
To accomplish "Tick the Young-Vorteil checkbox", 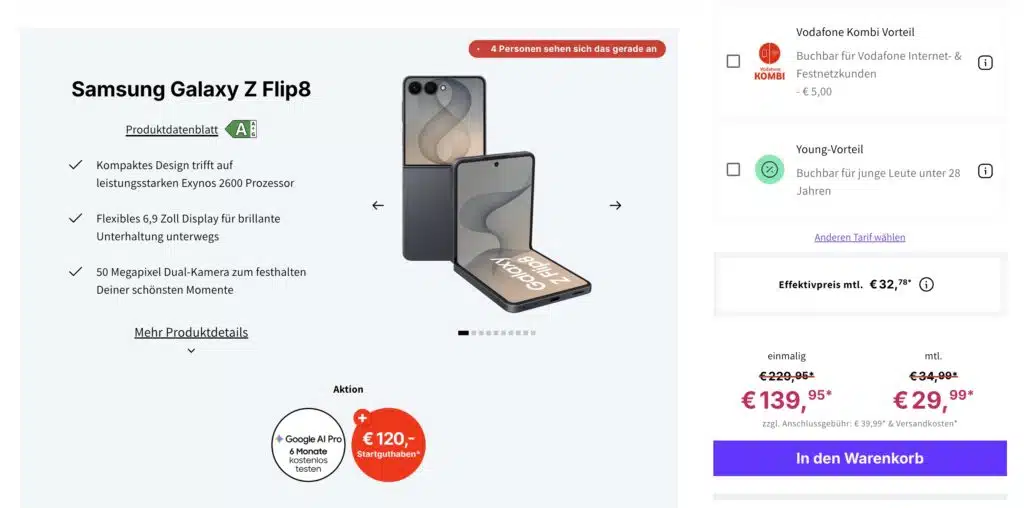I will 733,170.
